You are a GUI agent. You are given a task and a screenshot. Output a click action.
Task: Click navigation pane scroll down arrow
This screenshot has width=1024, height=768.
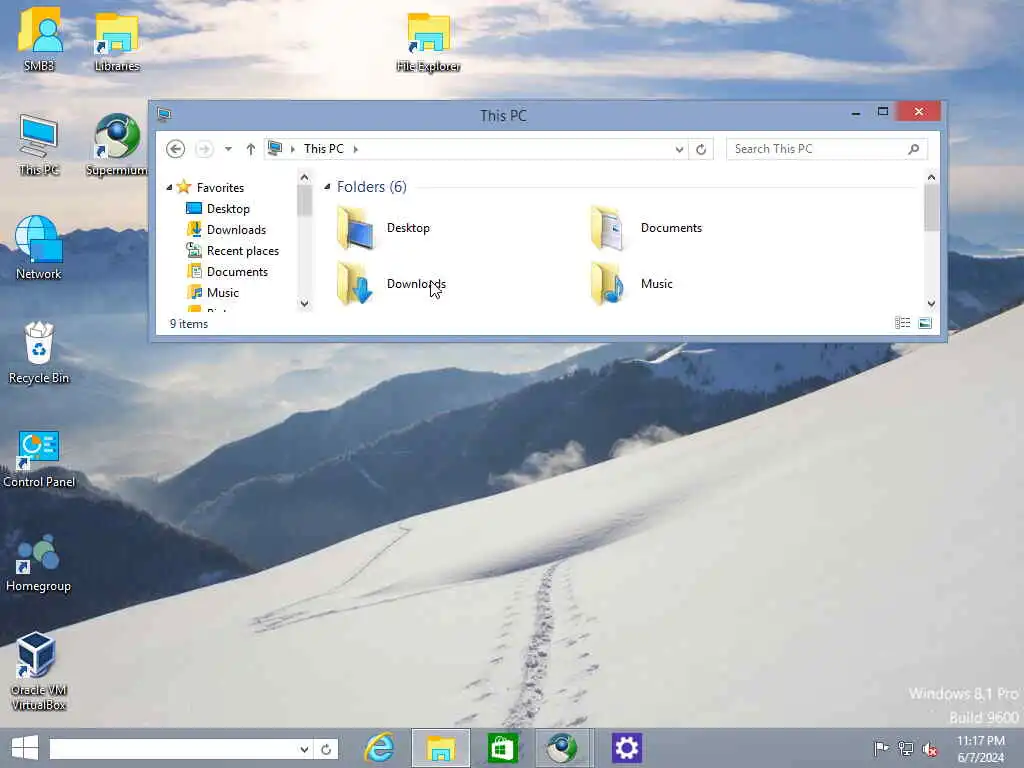click(304, 303)
